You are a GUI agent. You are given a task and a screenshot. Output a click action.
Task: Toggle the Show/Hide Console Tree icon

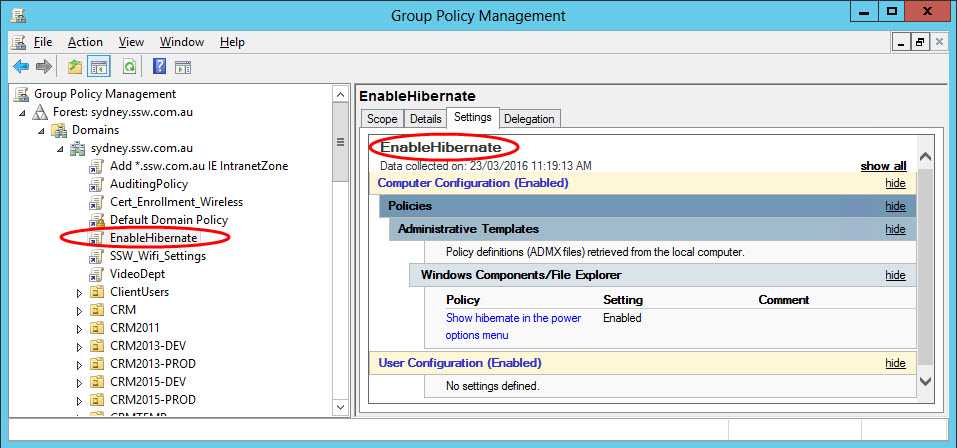point(99,67)
